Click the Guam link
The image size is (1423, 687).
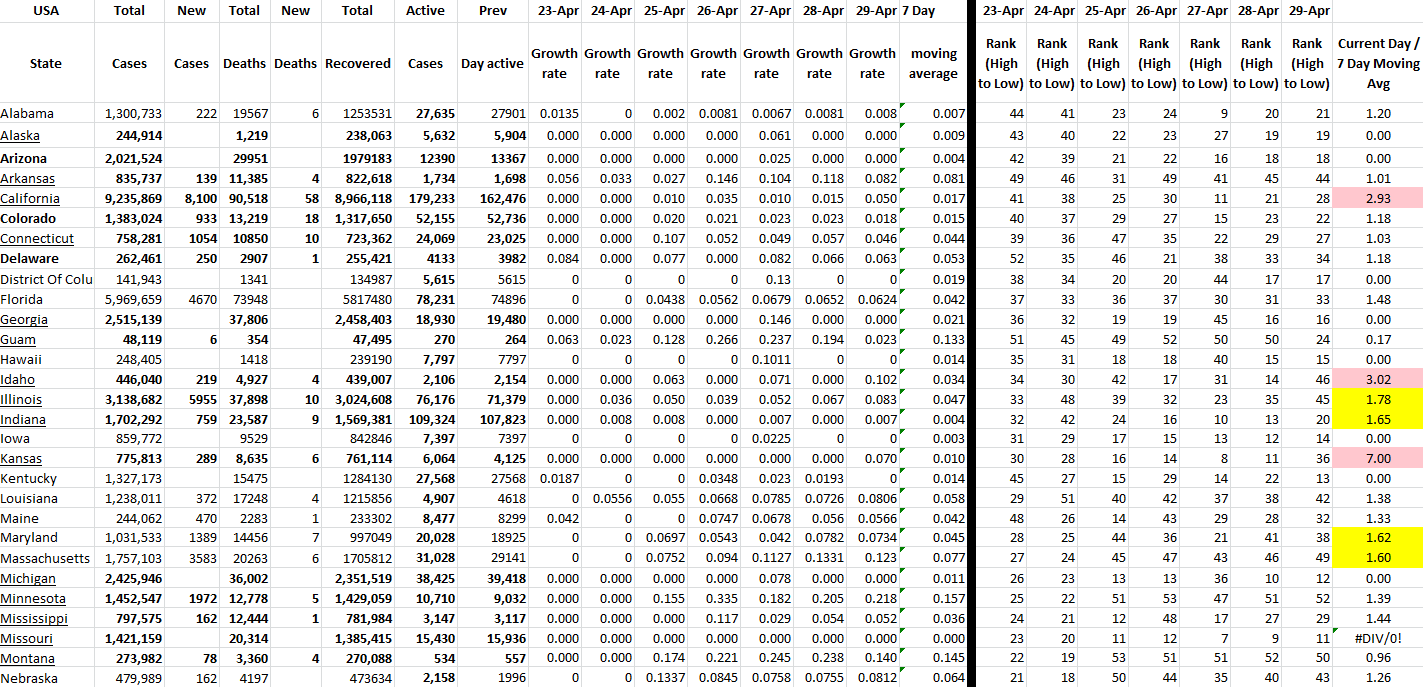click(x=18, y=339)
